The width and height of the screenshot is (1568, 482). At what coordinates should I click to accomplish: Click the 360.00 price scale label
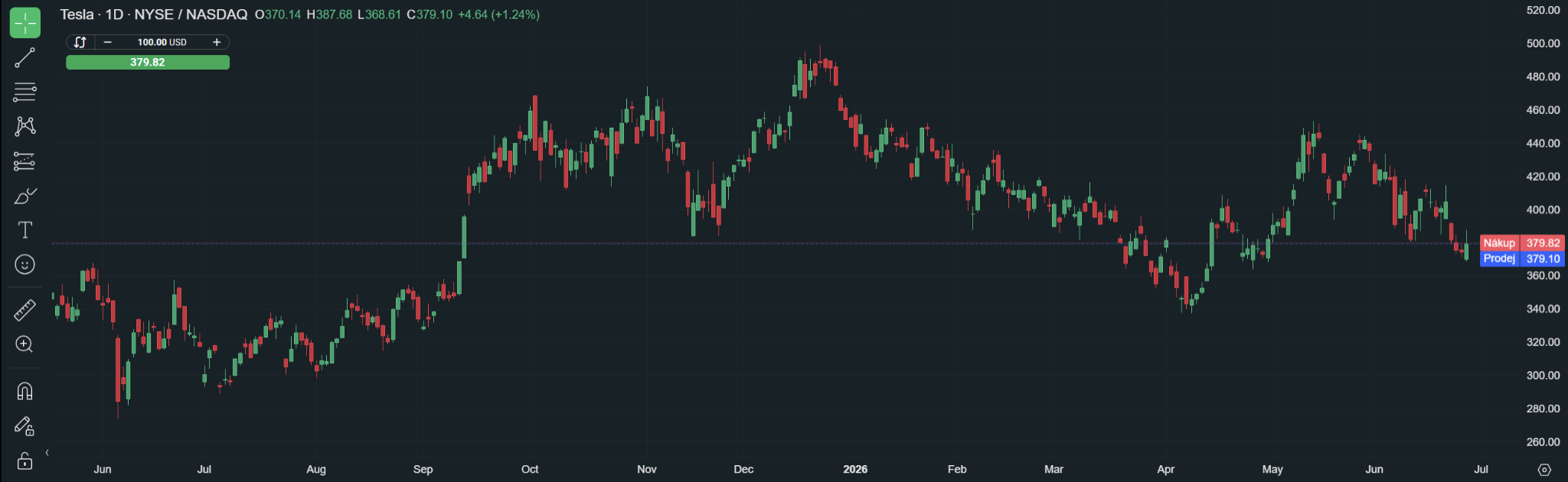(x=1543, y=275)
